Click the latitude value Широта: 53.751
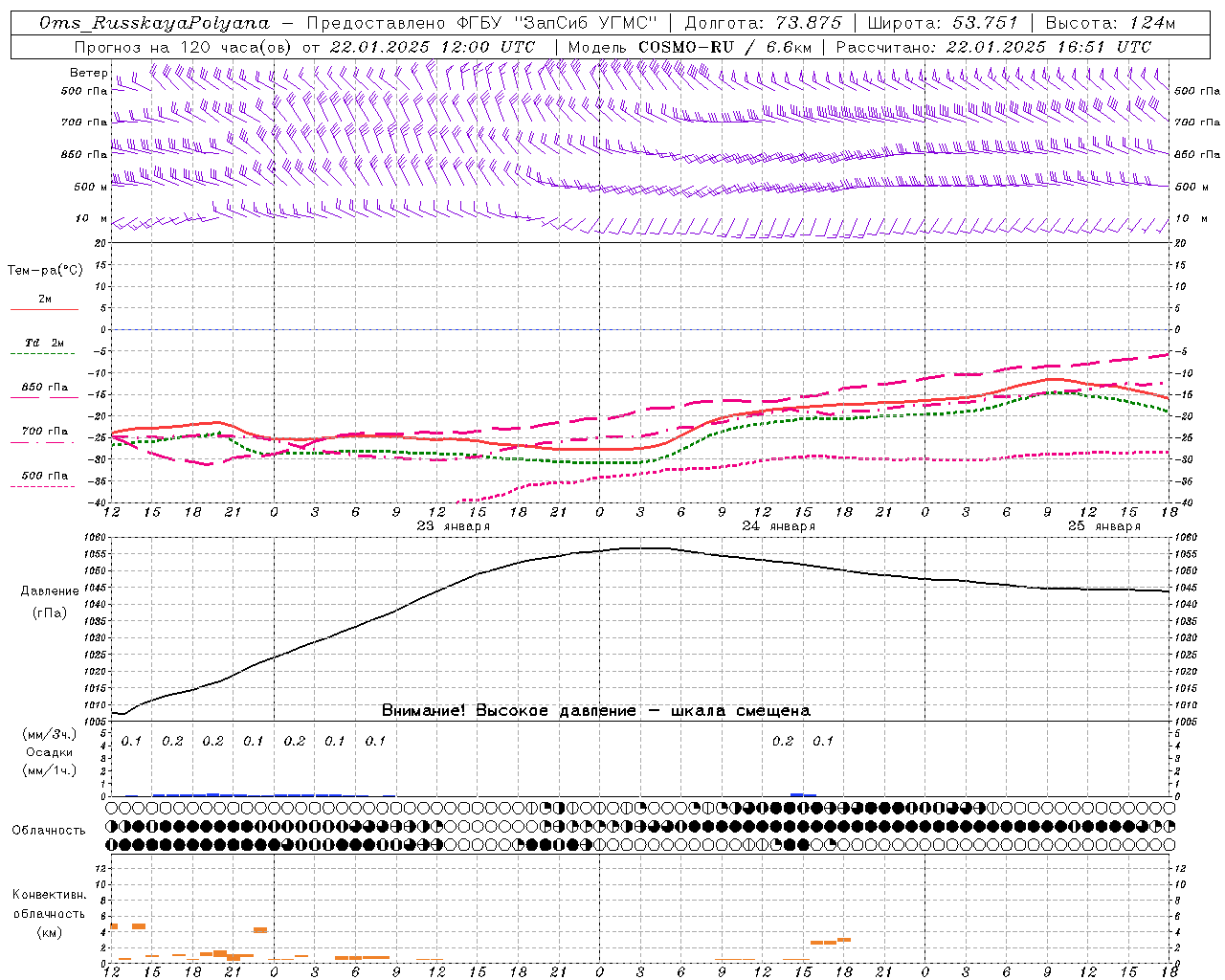 point(944,23)
